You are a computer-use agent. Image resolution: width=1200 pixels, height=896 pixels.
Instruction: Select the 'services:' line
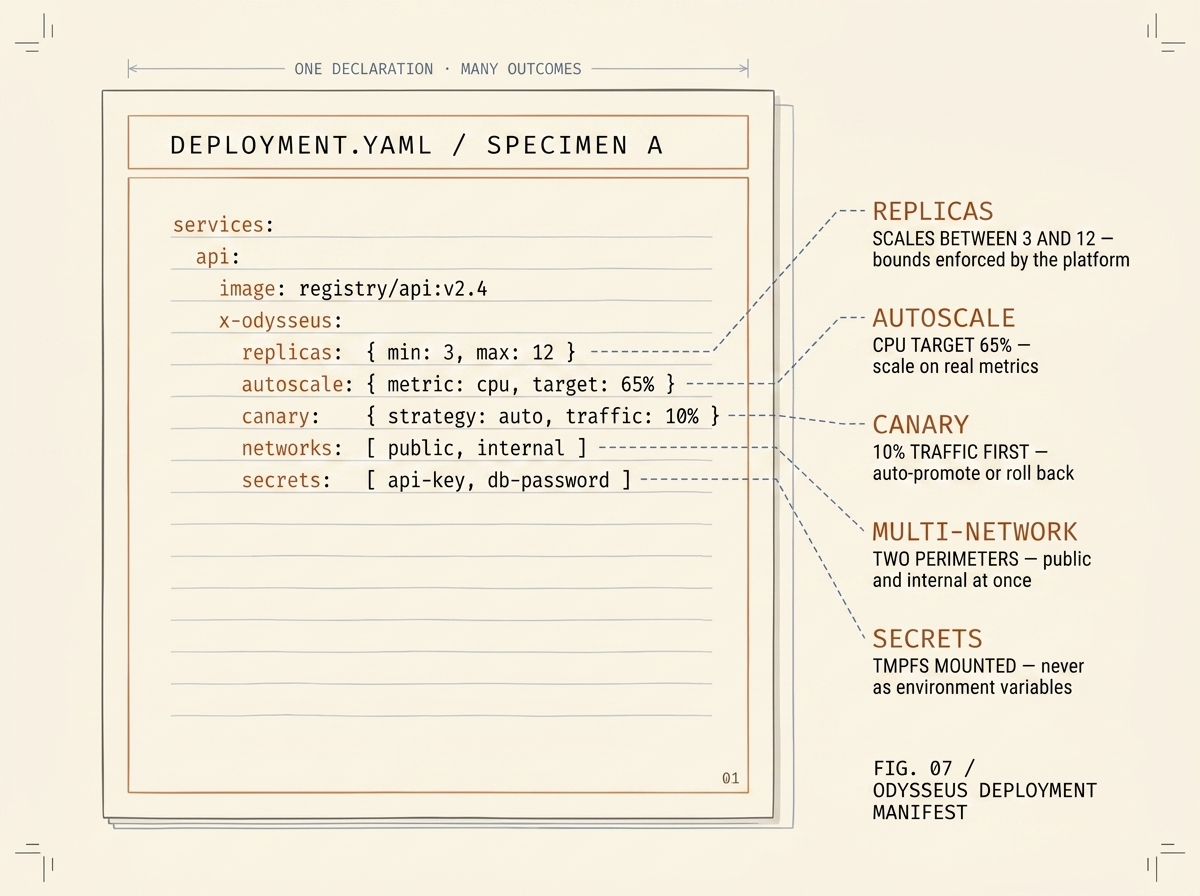click(223, 225)
